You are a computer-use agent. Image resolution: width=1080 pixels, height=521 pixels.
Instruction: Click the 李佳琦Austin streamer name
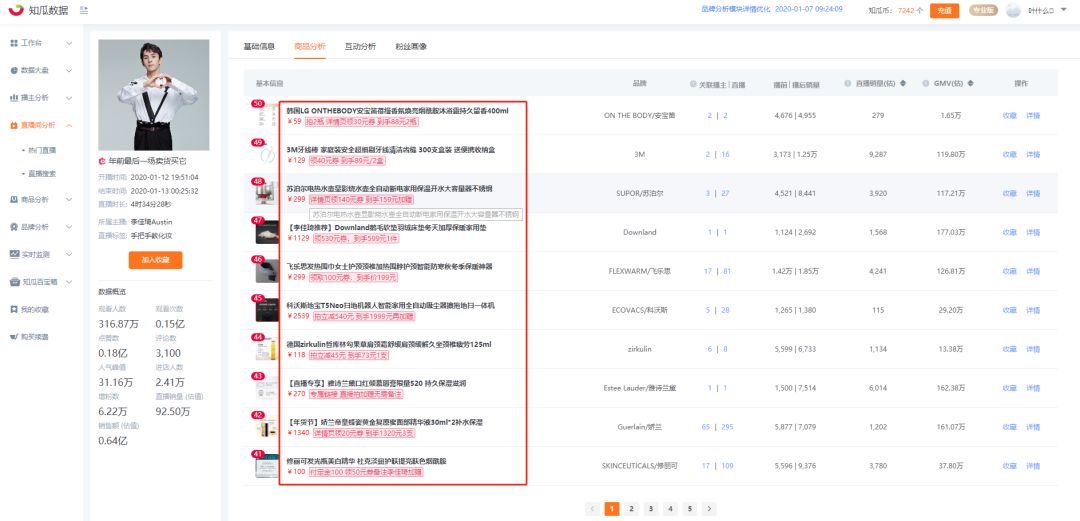[x=152, y=222]
